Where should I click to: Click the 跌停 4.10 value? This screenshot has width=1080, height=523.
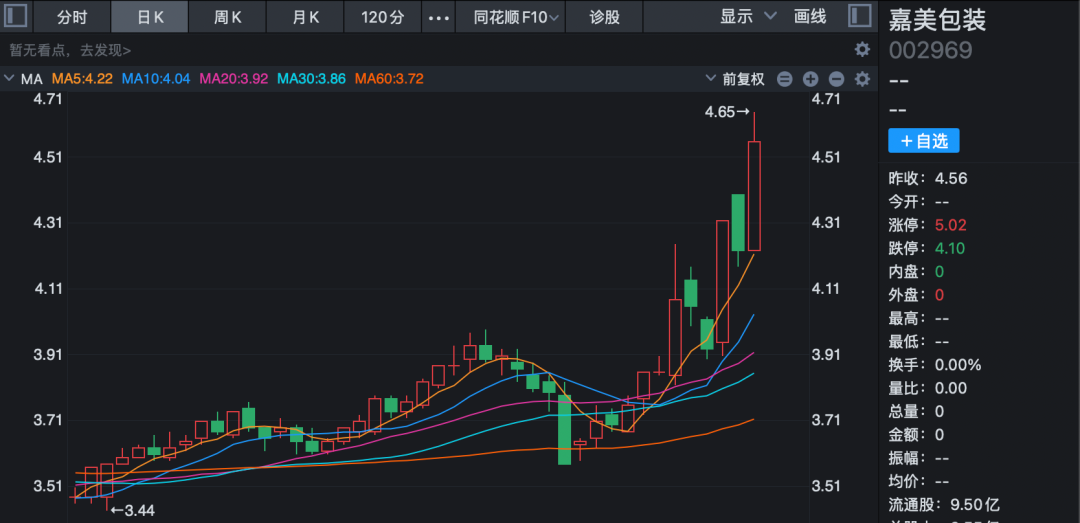pyautogui.click(x=949, y=248)
